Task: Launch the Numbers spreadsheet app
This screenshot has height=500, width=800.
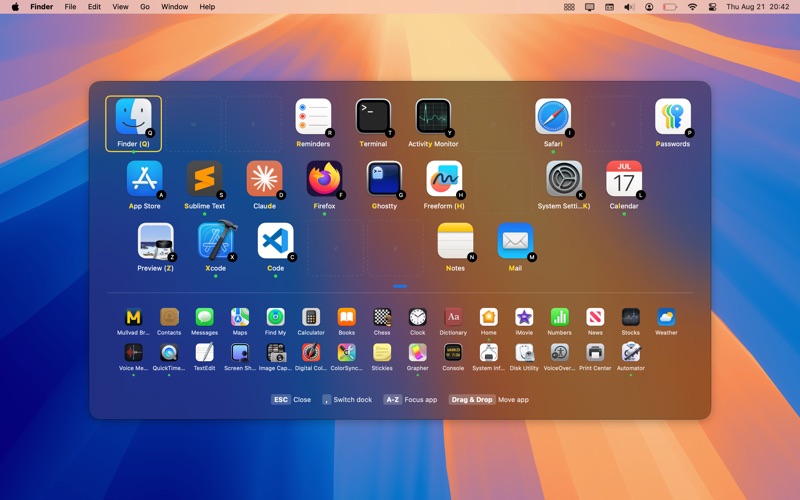Action: tap(560, 317)
